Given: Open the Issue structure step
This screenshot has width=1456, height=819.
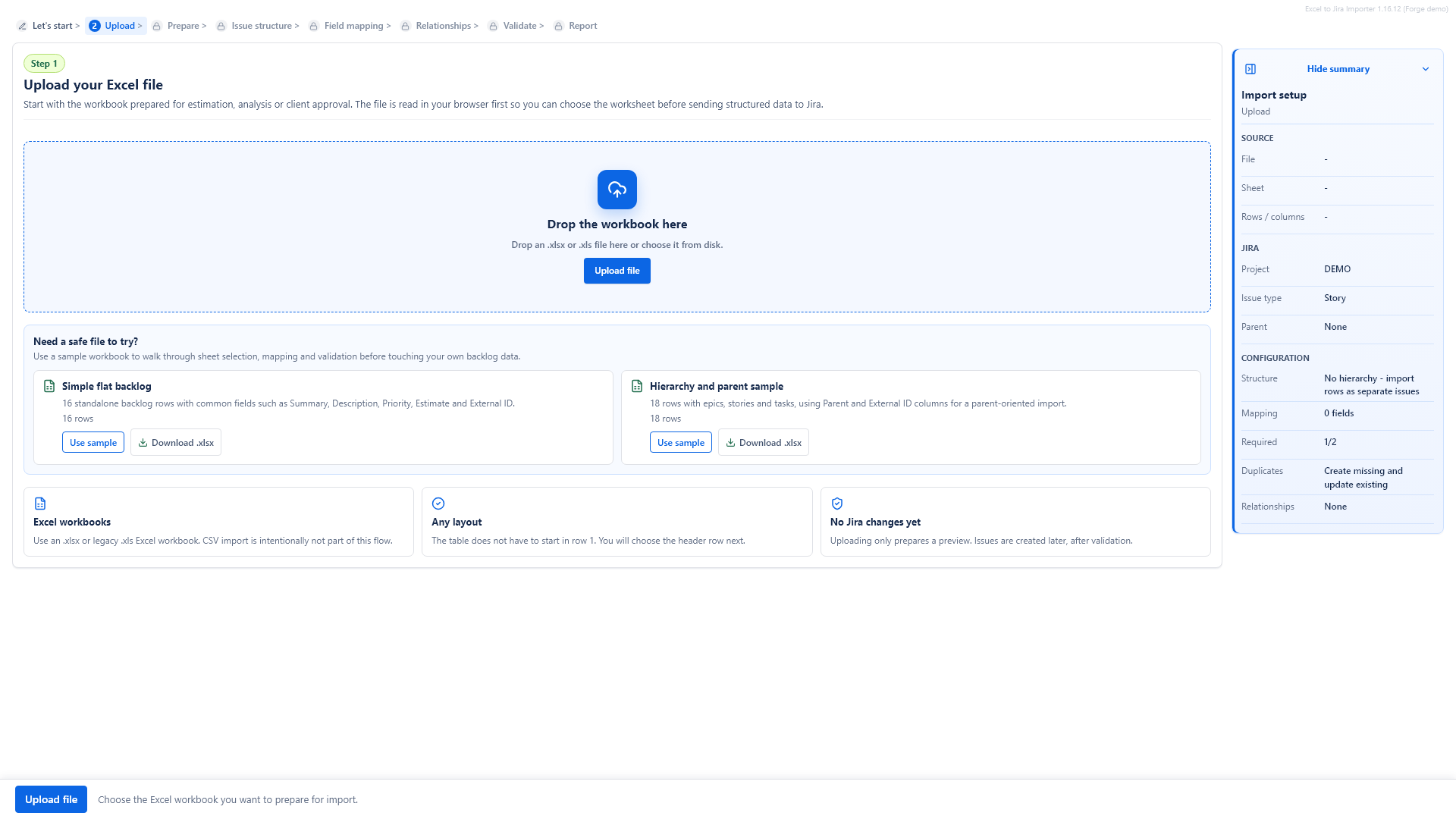Looking at the screenshot, I should click(x=258, y=26).
